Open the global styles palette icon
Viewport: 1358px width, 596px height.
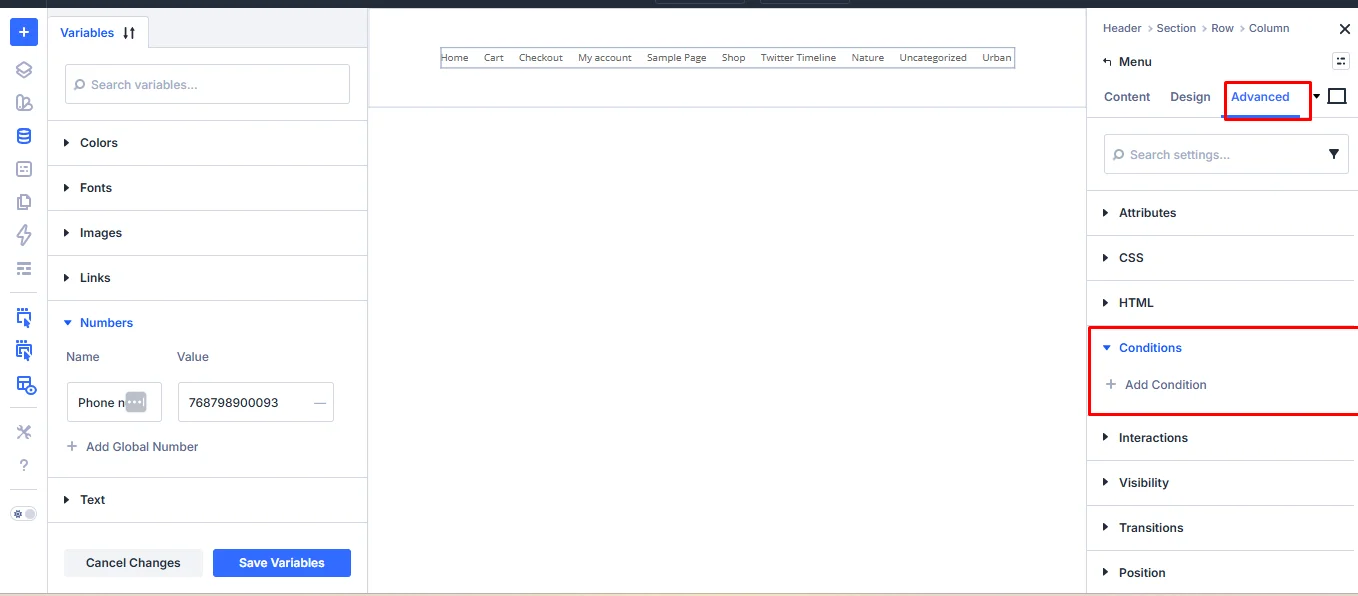24,103
